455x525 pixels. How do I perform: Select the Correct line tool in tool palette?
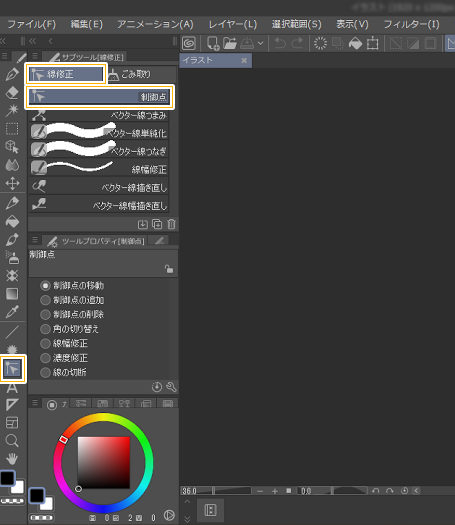13,369
